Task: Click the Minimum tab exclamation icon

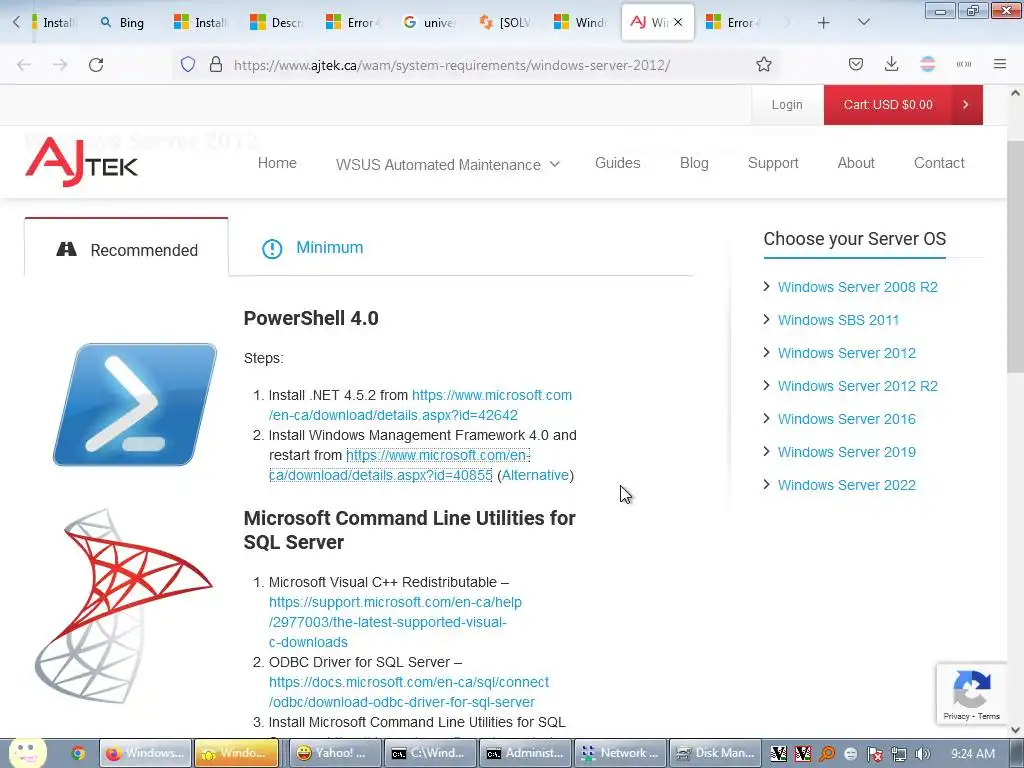Action: coord(272,248)
